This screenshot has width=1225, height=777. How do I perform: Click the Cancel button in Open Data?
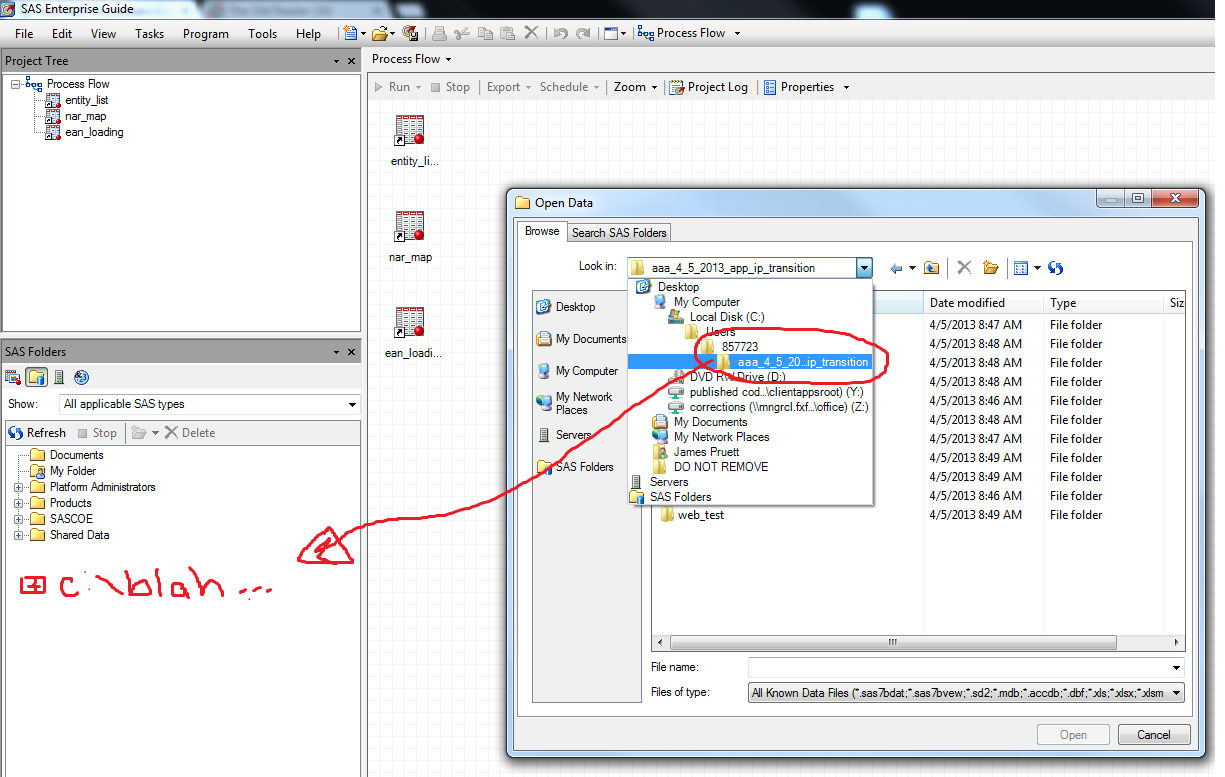(x=1154, y=734)
